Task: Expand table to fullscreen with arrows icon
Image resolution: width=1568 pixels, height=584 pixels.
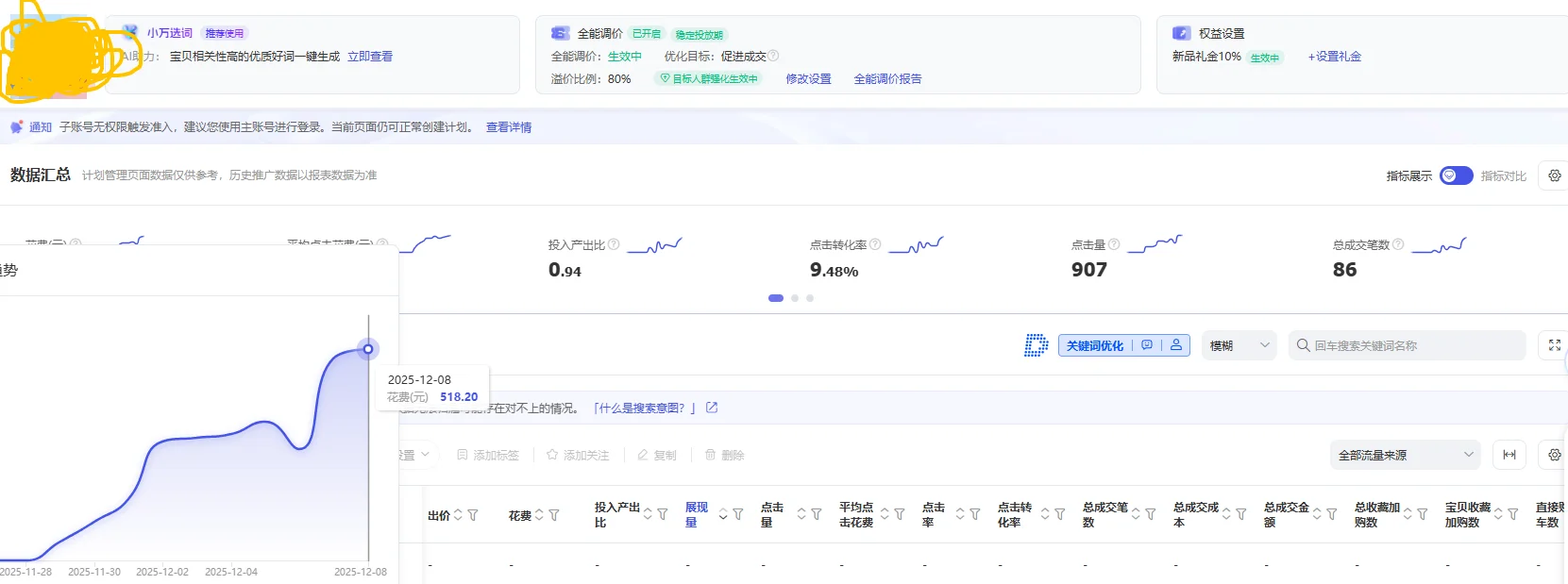Action: [x=1555, y=345]
